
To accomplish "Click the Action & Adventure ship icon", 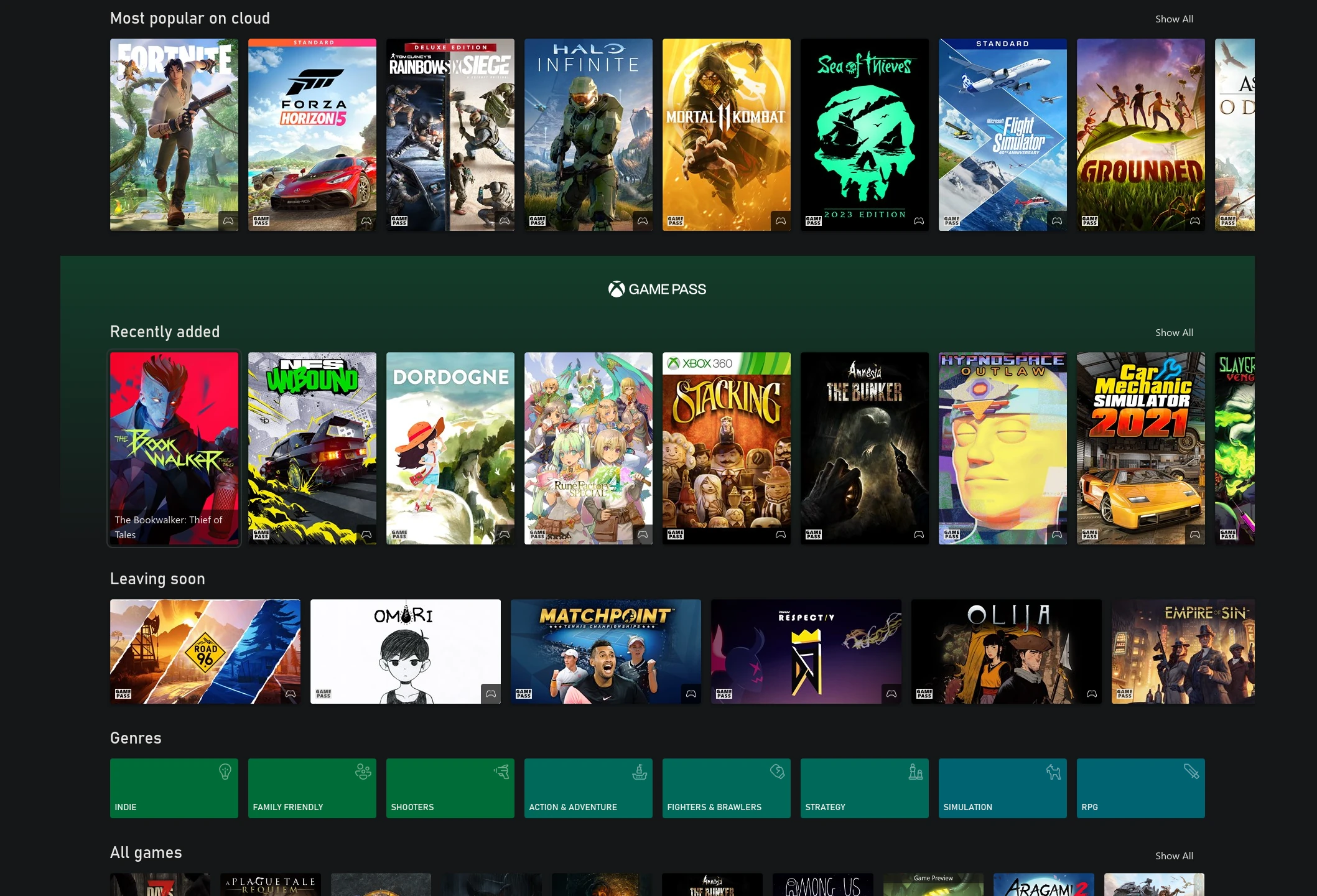I will [640, 772].
